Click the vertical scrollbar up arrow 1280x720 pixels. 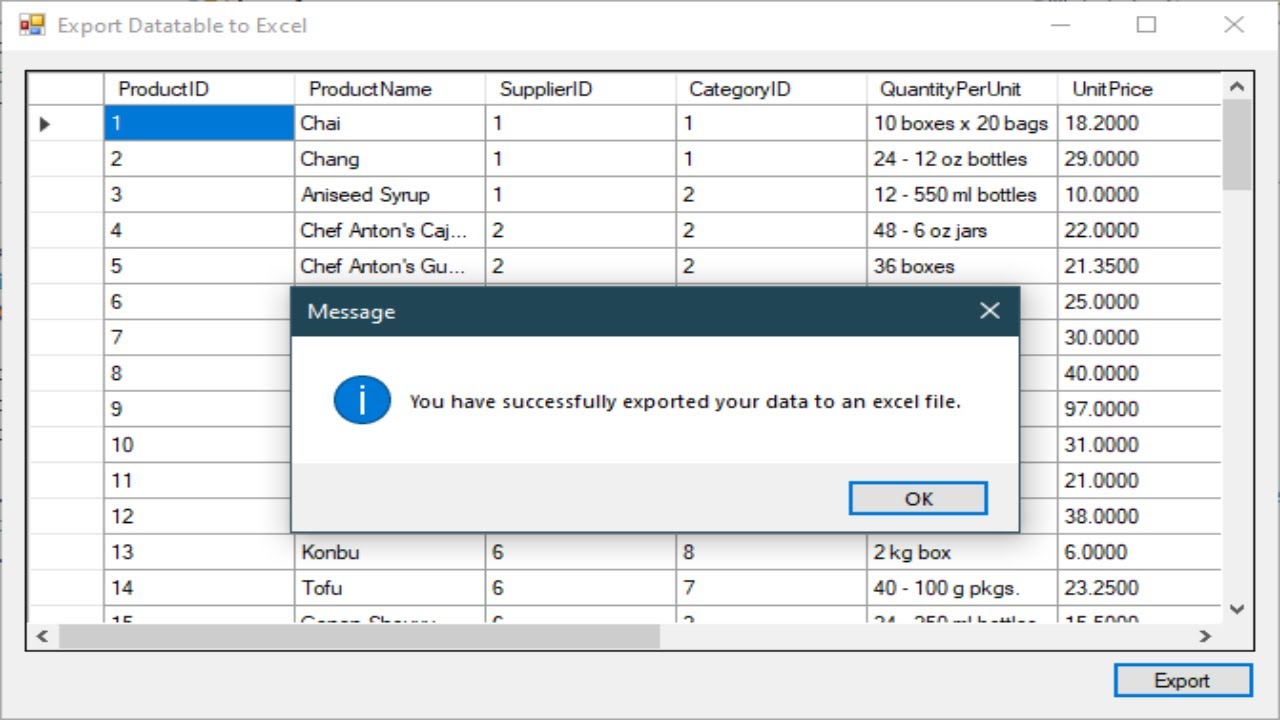pyautogui.click(x=1237, y=87)
